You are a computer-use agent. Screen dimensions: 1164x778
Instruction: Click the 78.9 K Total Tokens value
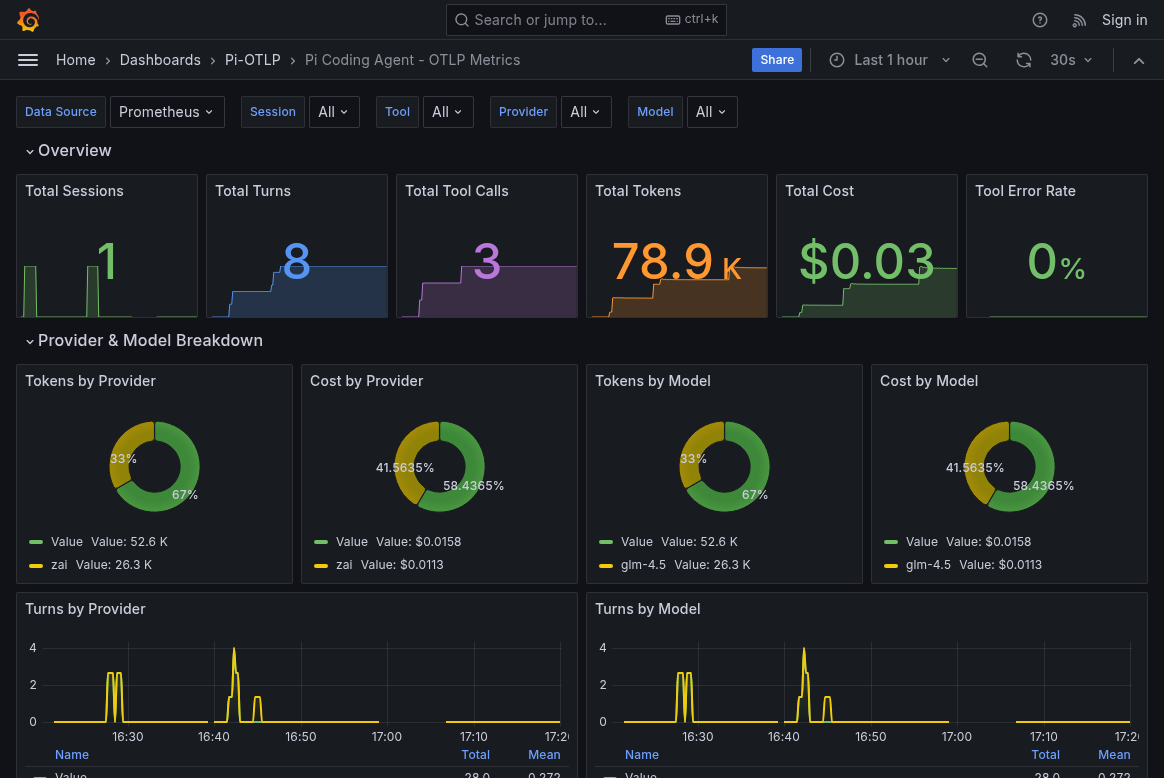(x=676, y=261)
